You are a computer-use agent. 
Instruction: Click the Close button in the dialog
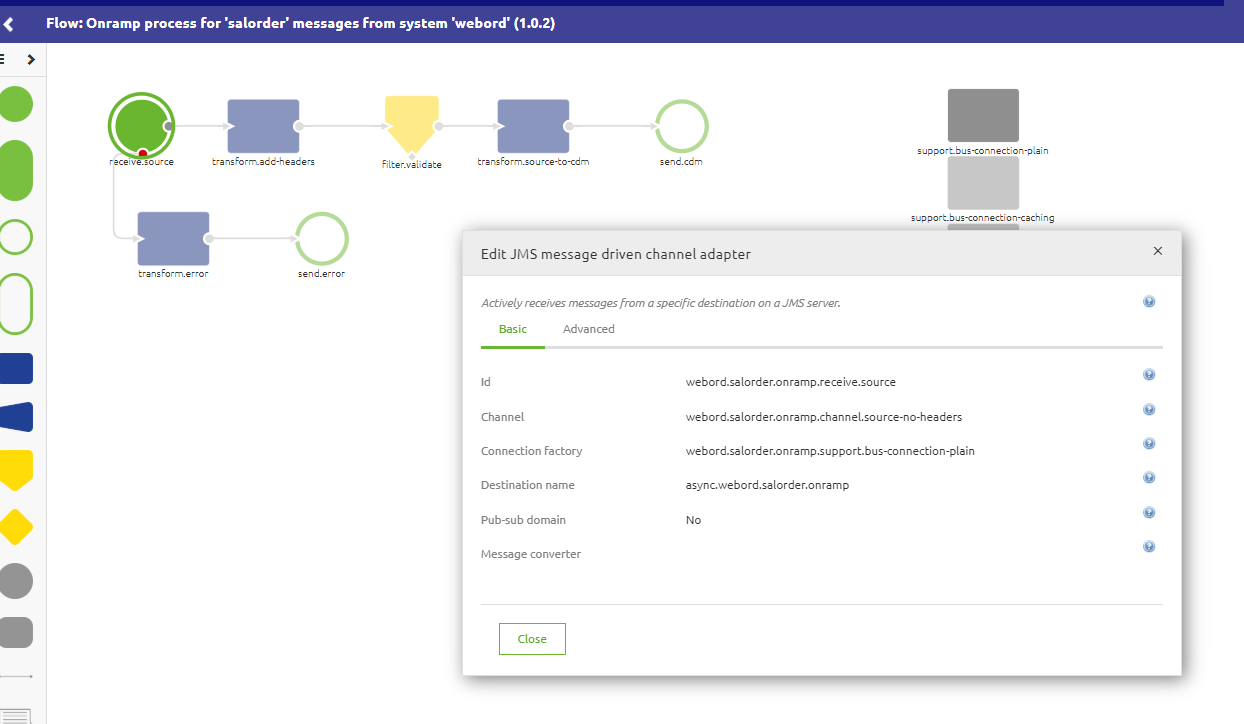[531, 638]
